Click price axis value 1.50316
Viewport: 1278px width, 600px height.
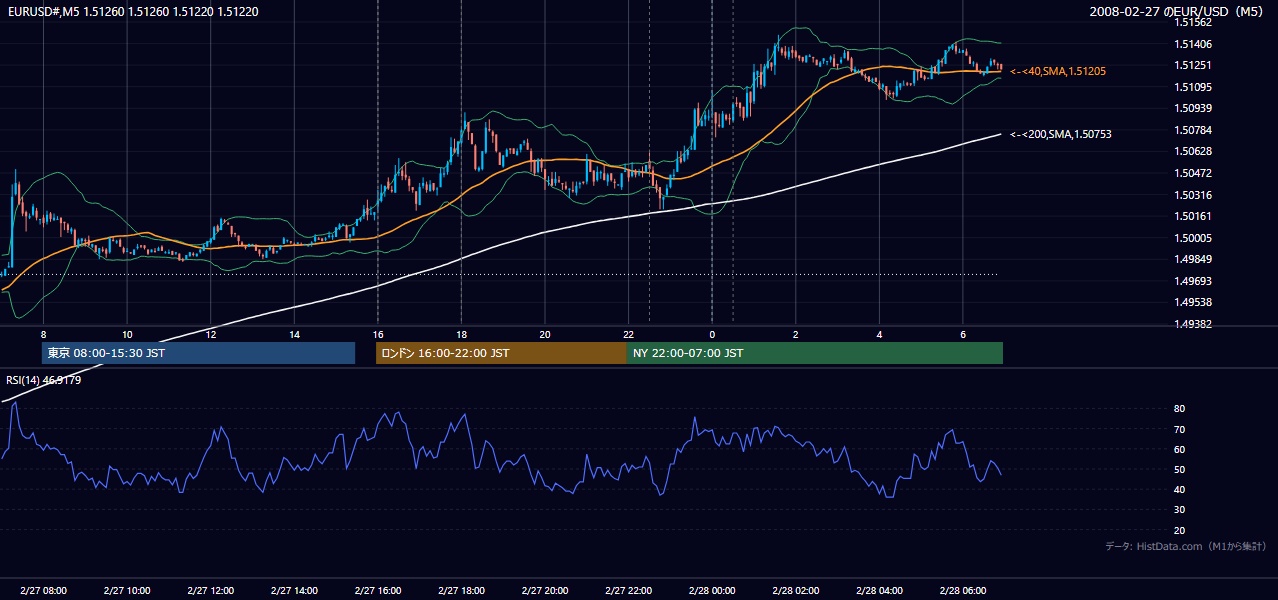pos(1193,195)
